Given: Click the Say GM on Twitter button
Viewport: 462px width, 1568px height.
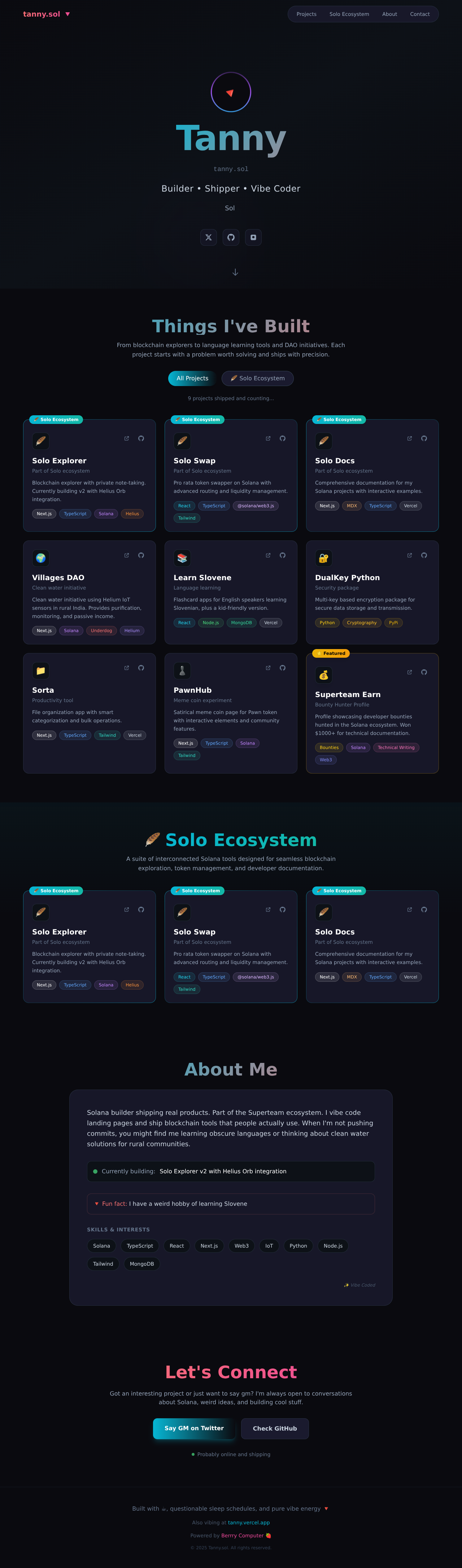Looking at the screenshot, I should coord(193,1429).
